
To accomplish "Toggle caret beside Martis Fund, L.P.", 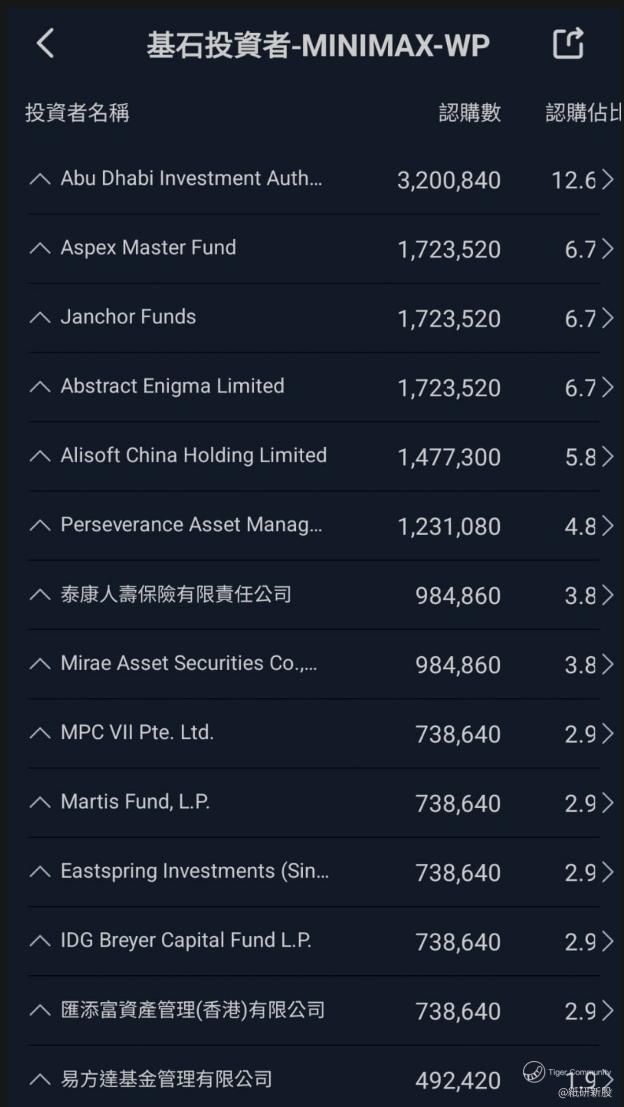I will 40,802.
